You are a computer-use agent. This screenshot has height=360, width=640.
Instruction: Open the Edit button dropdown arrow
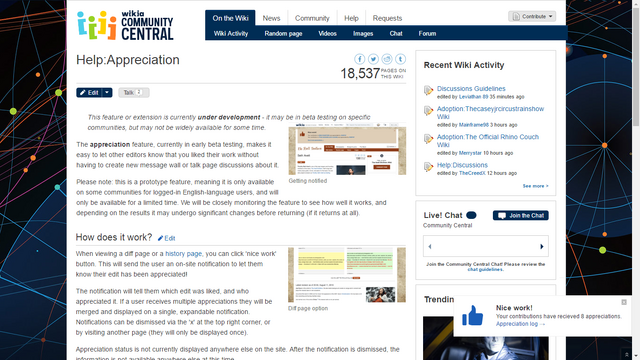click(x=107, y=93)
